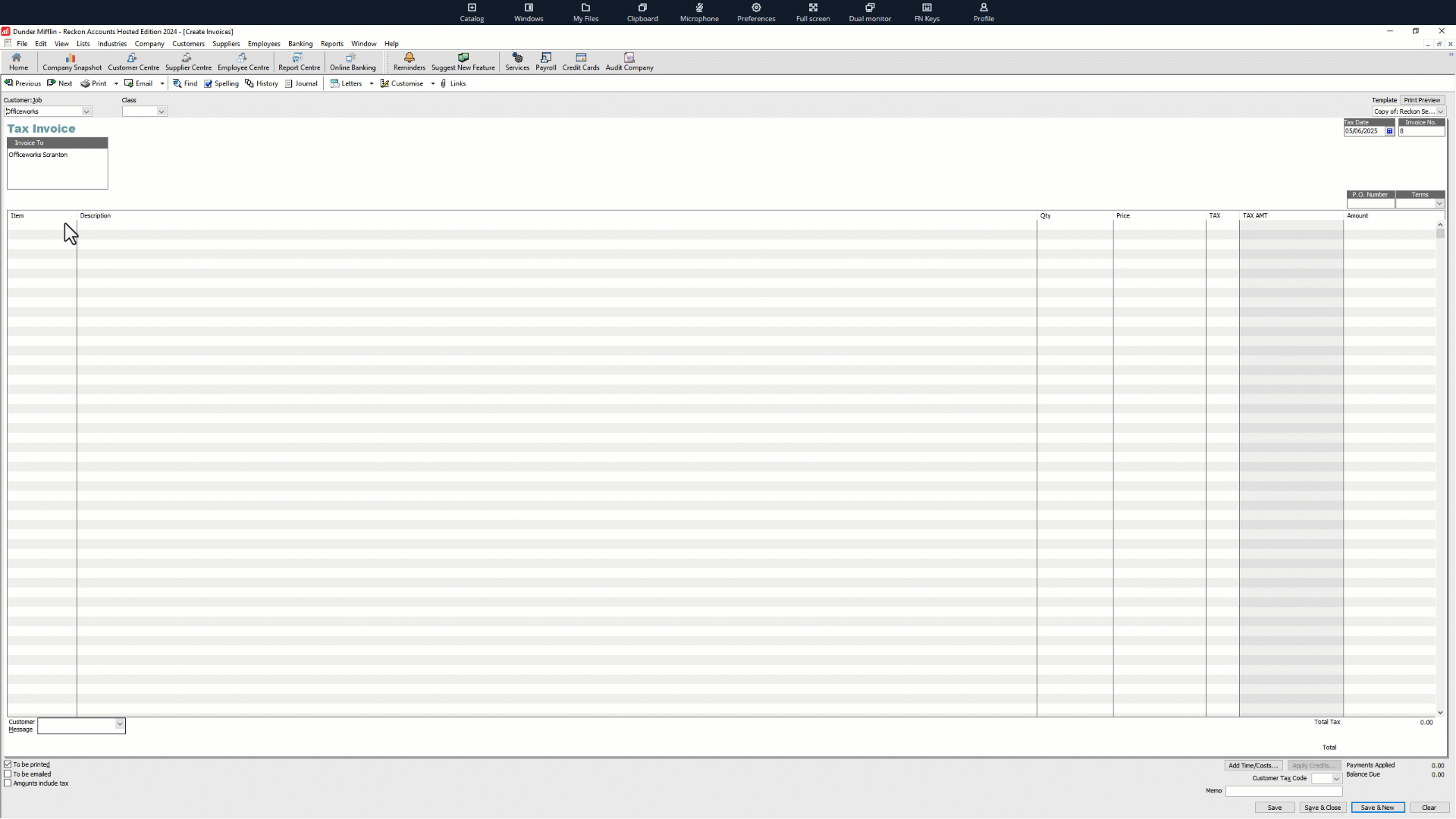Click the line items scrollbar up arrow
Image resolution: width=1456 pixels, height=819 pixels.
point(1440,224)
